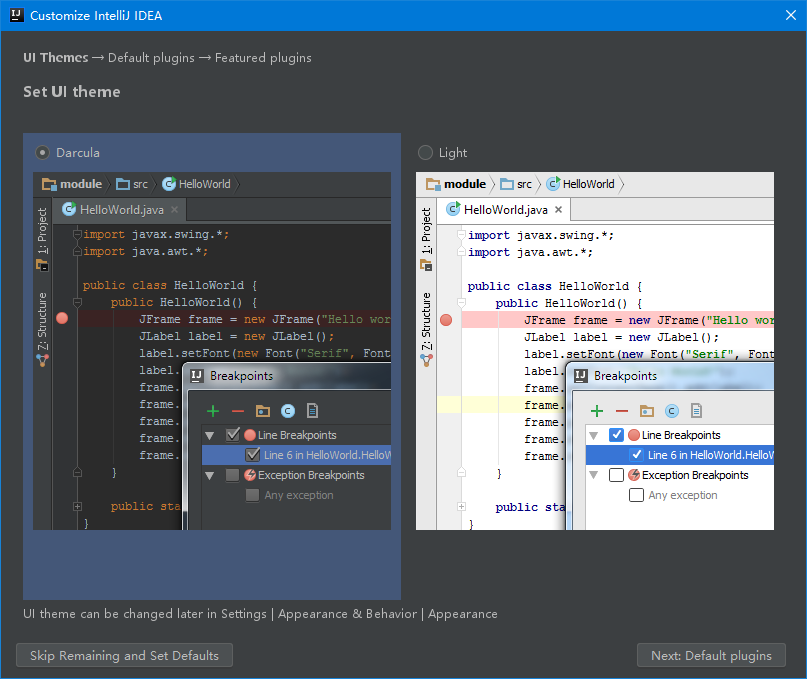
Task: Collapse Line Breakpoints tree in Light preview
Action: 594,435
